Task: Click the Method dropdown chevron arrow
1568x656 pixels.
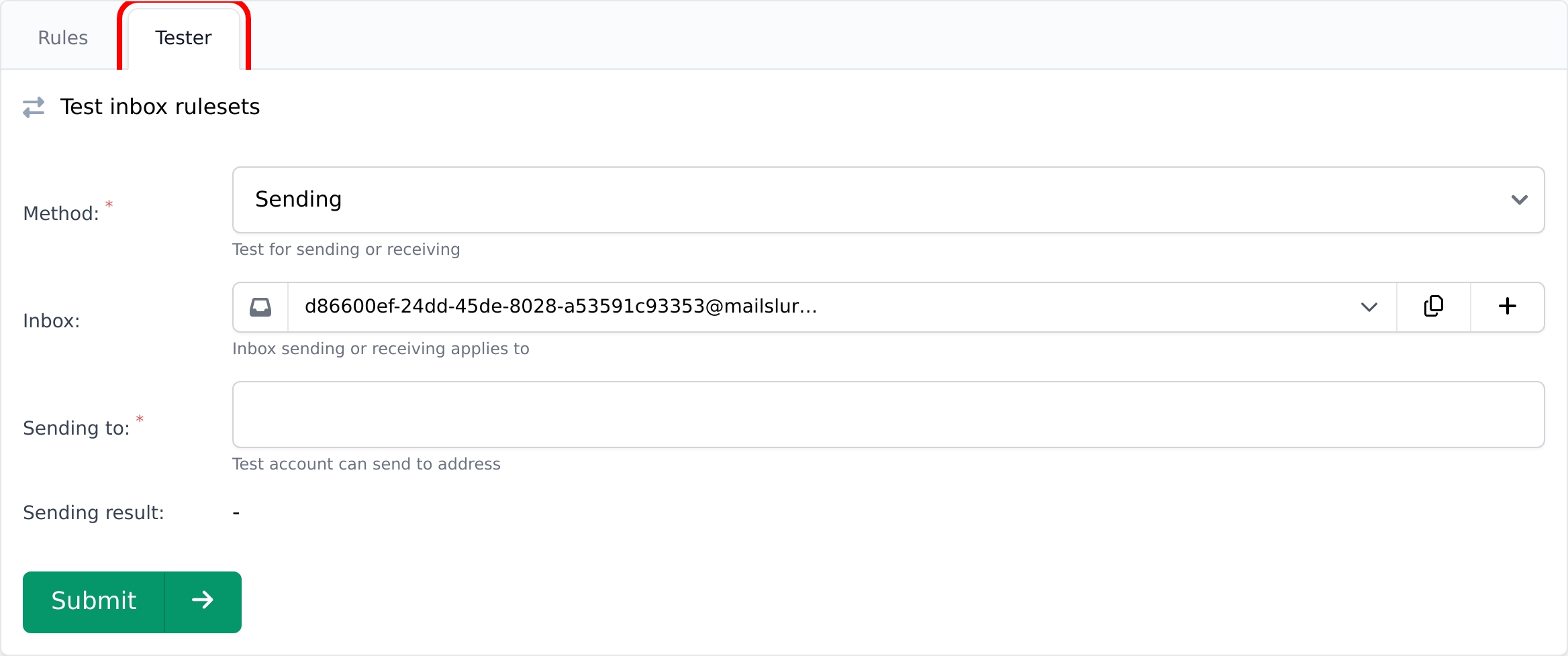Action: coord(1519,200)
